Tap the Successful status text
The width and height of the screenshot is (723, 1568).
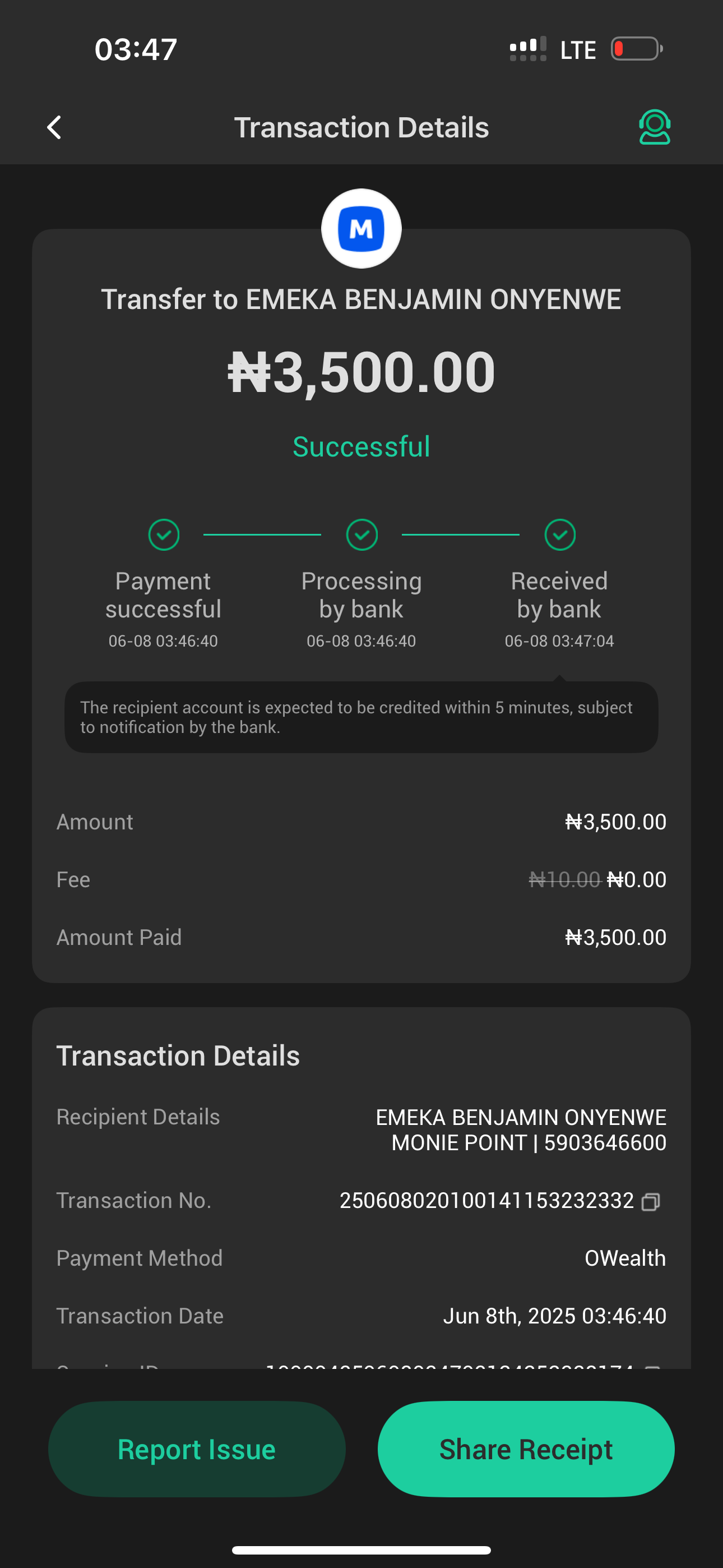tap(361, 446)
